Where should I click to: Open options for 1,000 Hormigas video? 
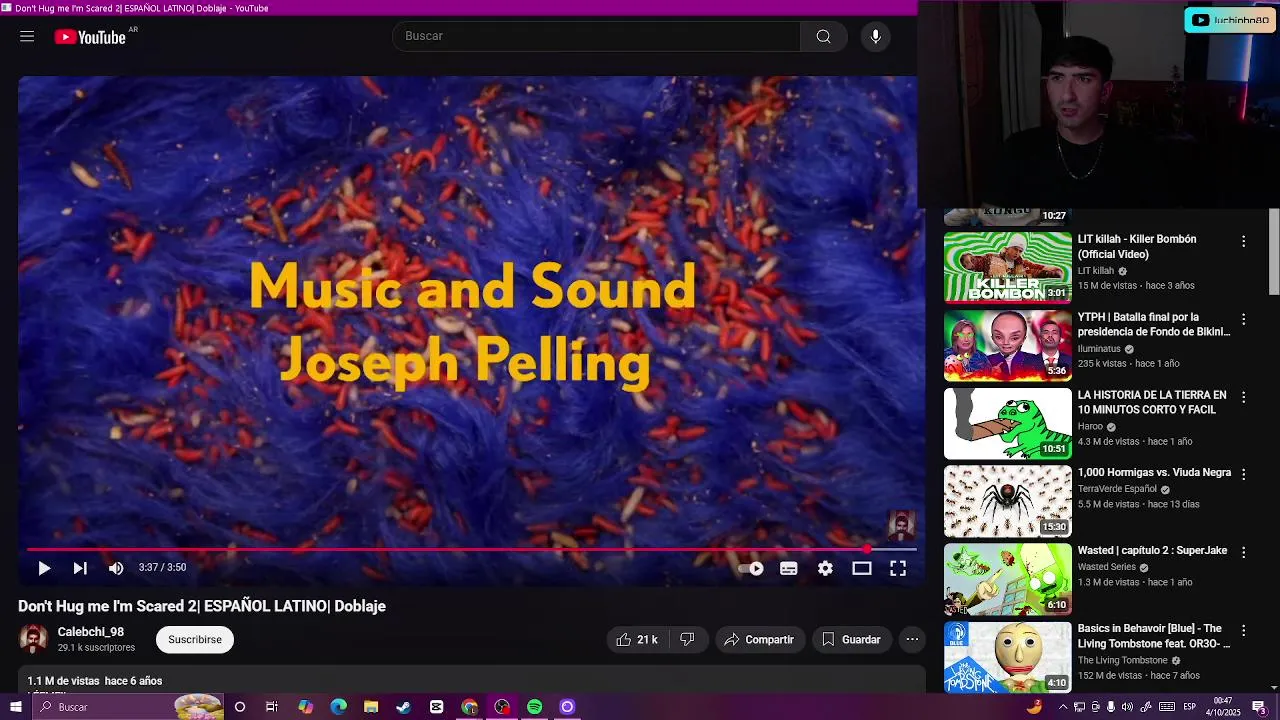point(1243,474)
